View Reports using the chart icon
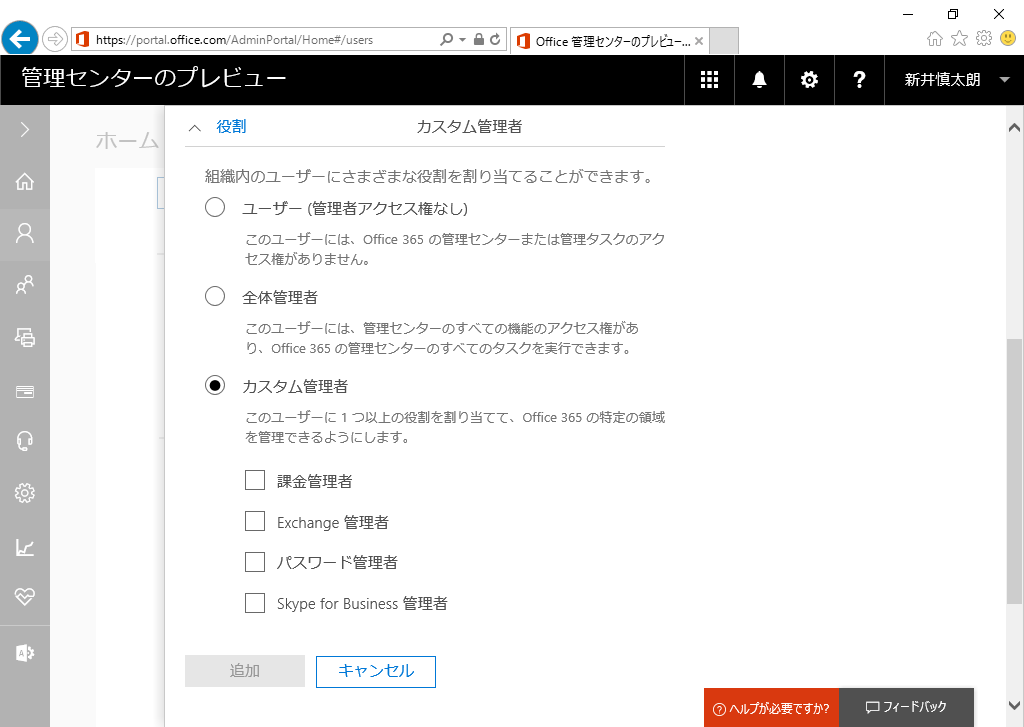 [24, 547]
